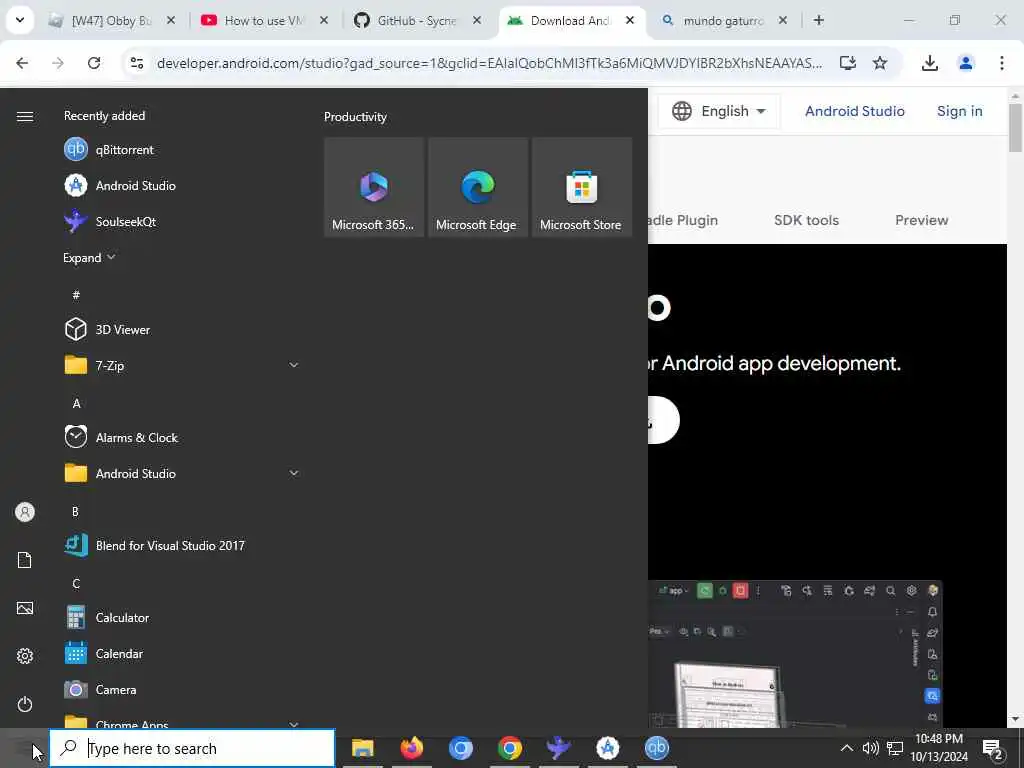Switch to Google Chrome on the taskbar
Screen dimensions: 1024x768
point(509,748)
